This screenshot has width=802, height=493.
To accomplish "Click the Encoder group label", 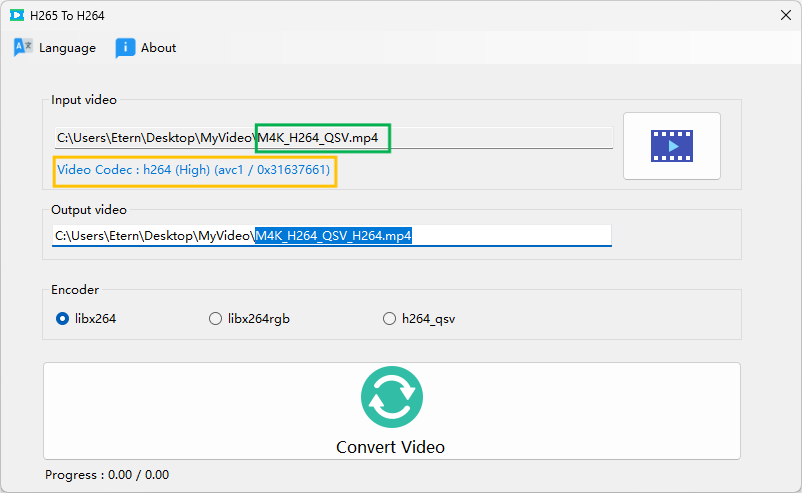I will click(75, 289).
